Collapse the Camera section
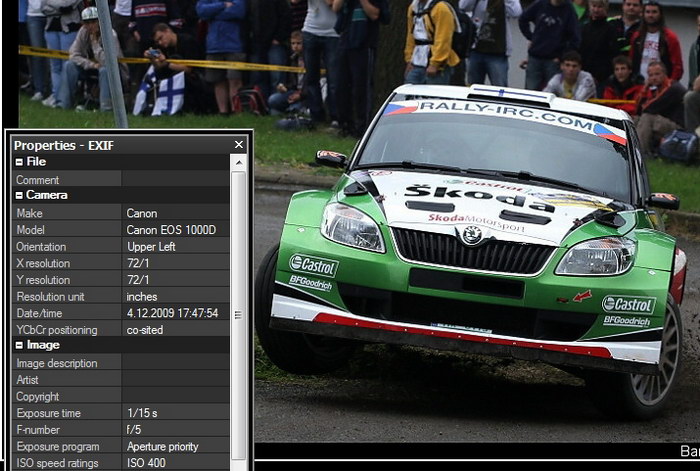Image resolution: width=700 pixels, height=471 pixels. [19, 195]
